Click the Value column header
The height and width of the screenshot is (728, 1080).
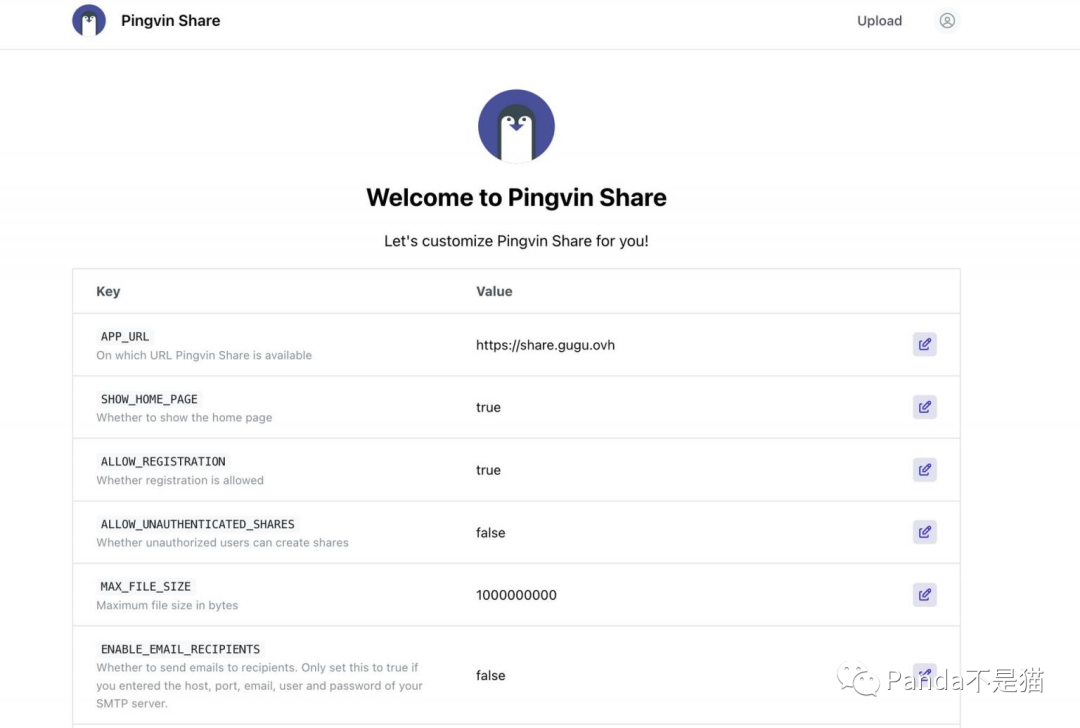(494, 291)
